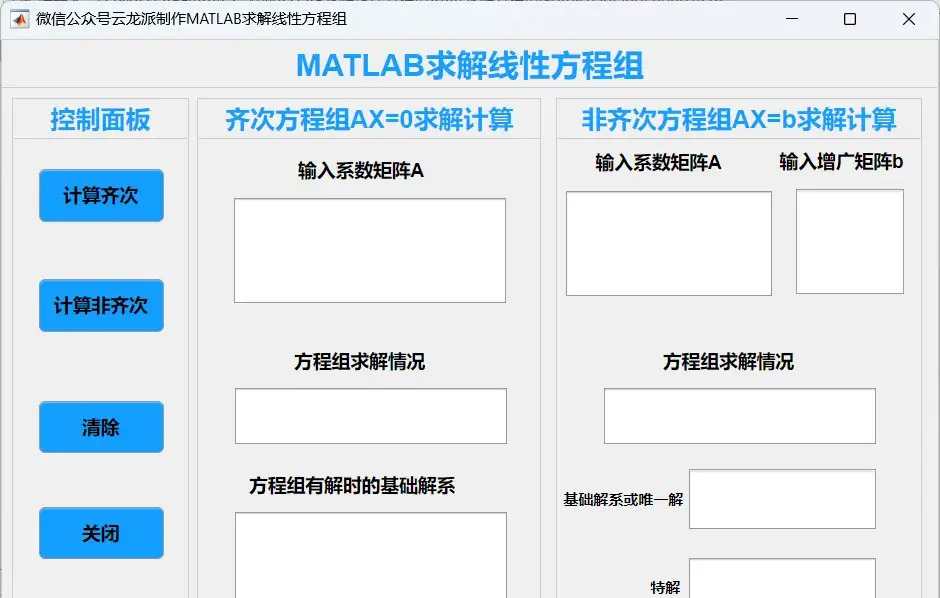Viewport: 940px width, 598px height.
Task: Focus homogeneous coefficient matrix A input box
Action: pos(370,250)
